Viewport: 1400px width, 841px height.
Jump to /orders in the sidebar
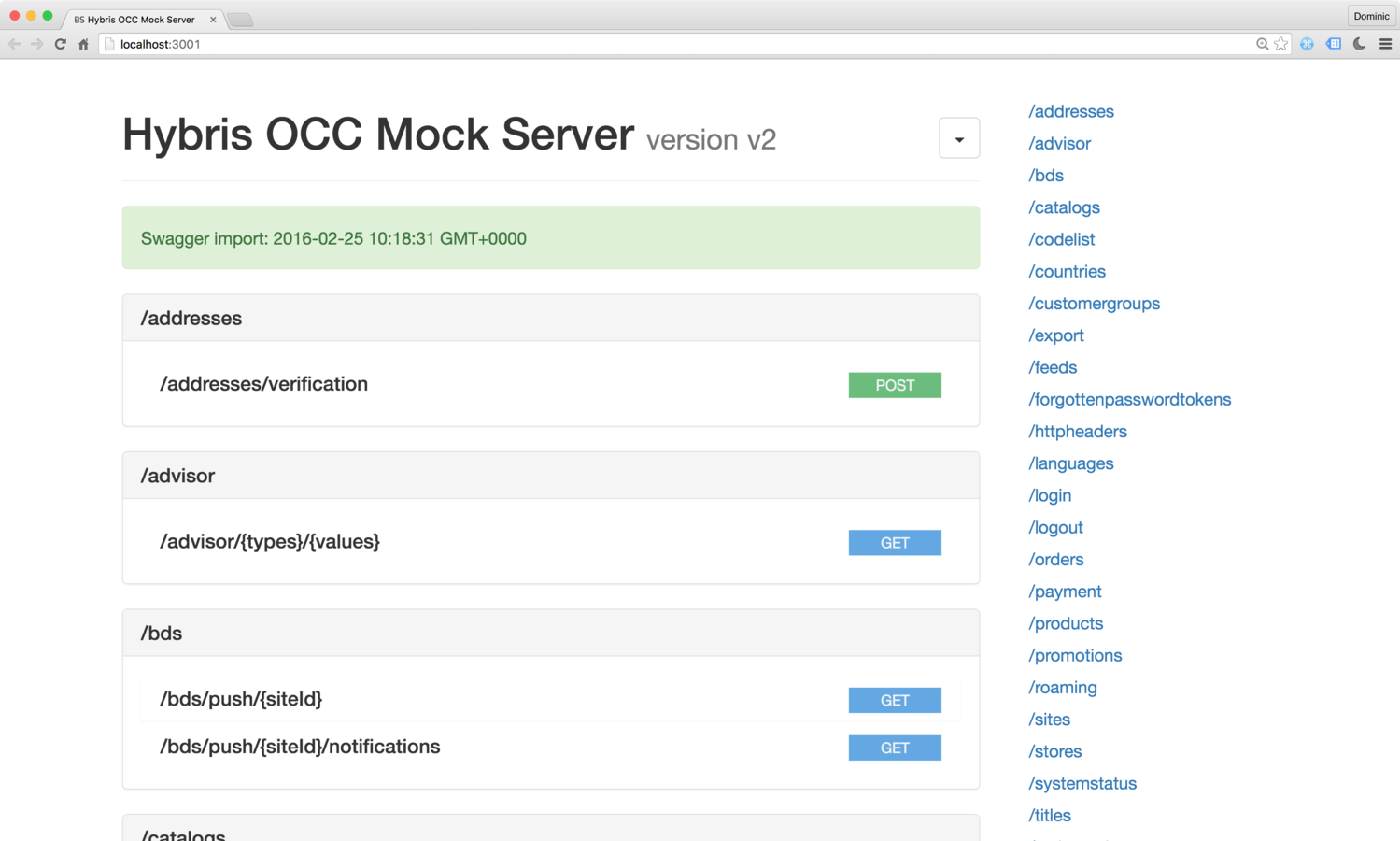coord(1055,559)
